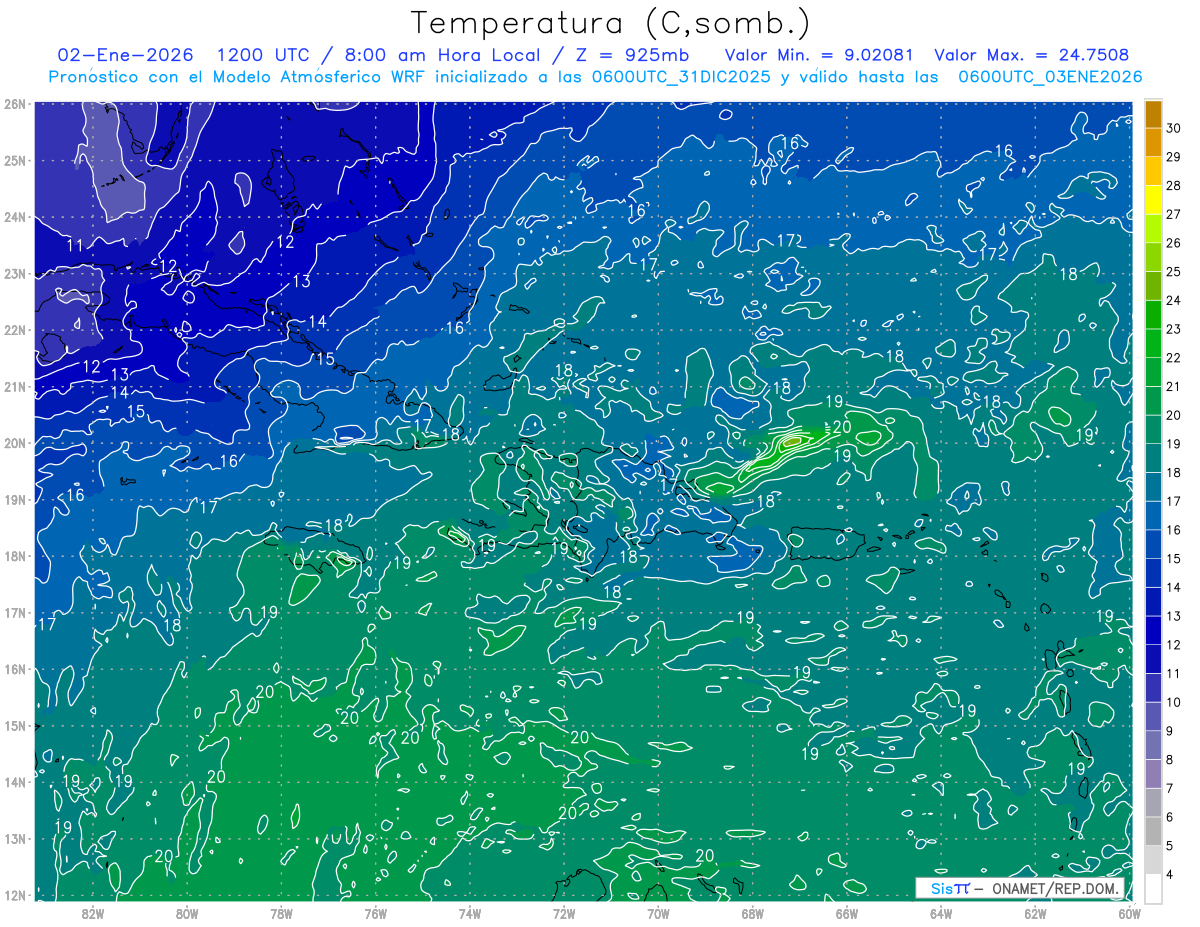Click the '14N' latitude axis label
The width and height of the screenshot is (1200, 927).
pos(14,782)
